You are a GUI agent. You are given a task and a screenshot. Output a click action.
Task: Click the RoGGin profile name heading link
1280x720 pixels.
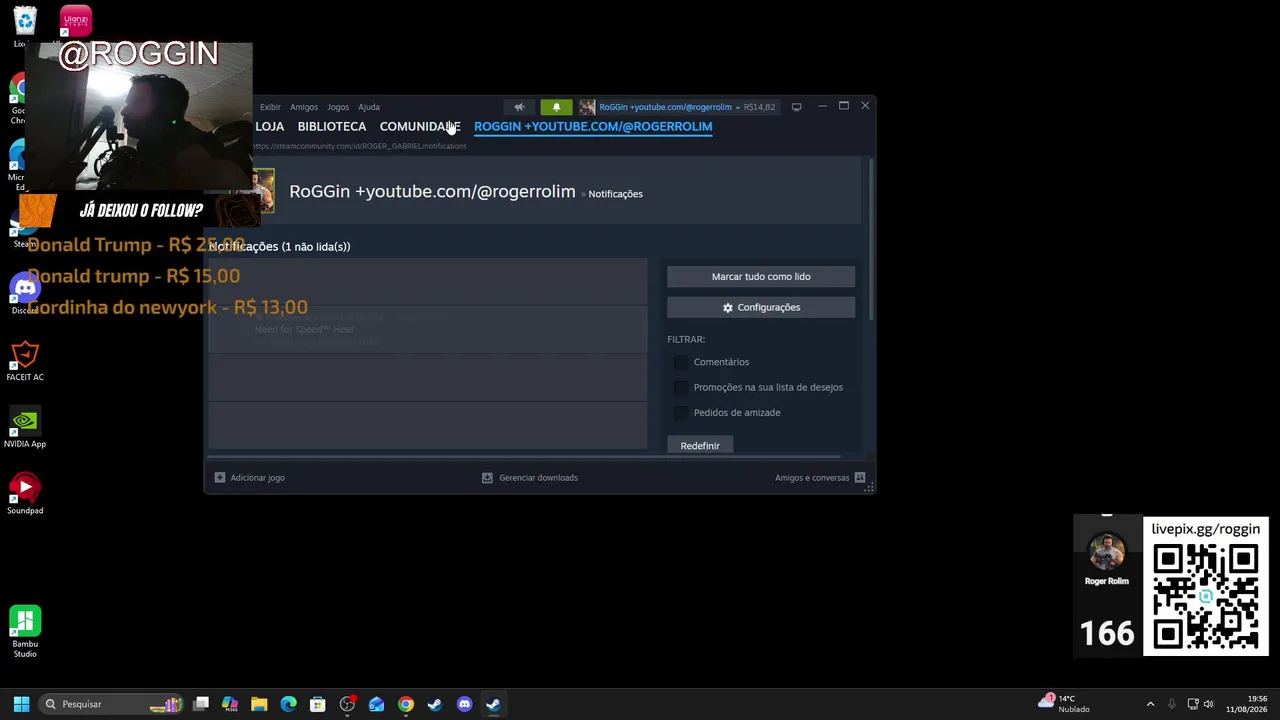[x=432, y=192]
